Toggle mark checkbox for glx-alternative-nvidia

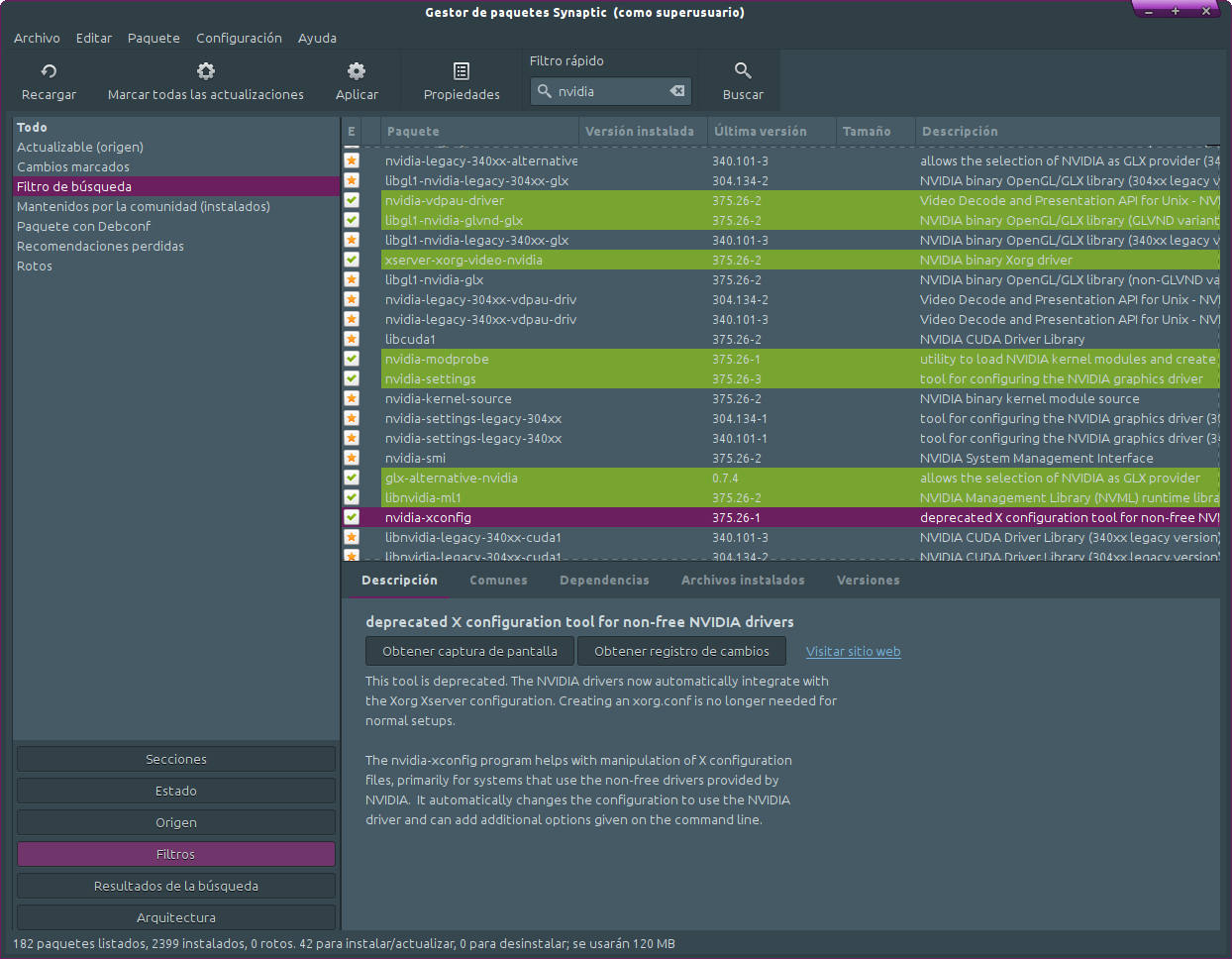point(352,478)
